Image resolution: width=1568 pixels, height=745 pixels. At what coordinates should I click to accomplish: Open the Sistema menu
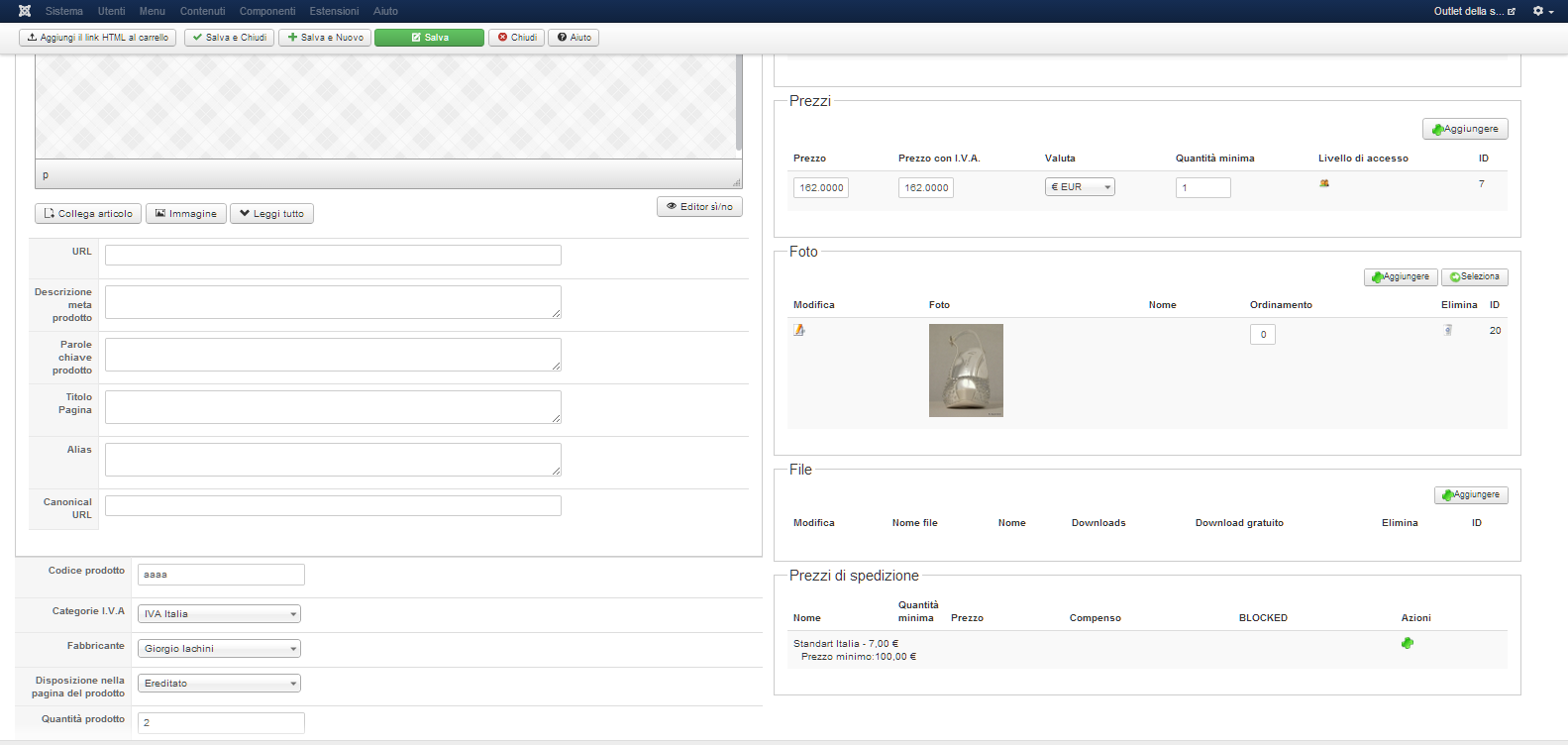(x=64, y=11)
